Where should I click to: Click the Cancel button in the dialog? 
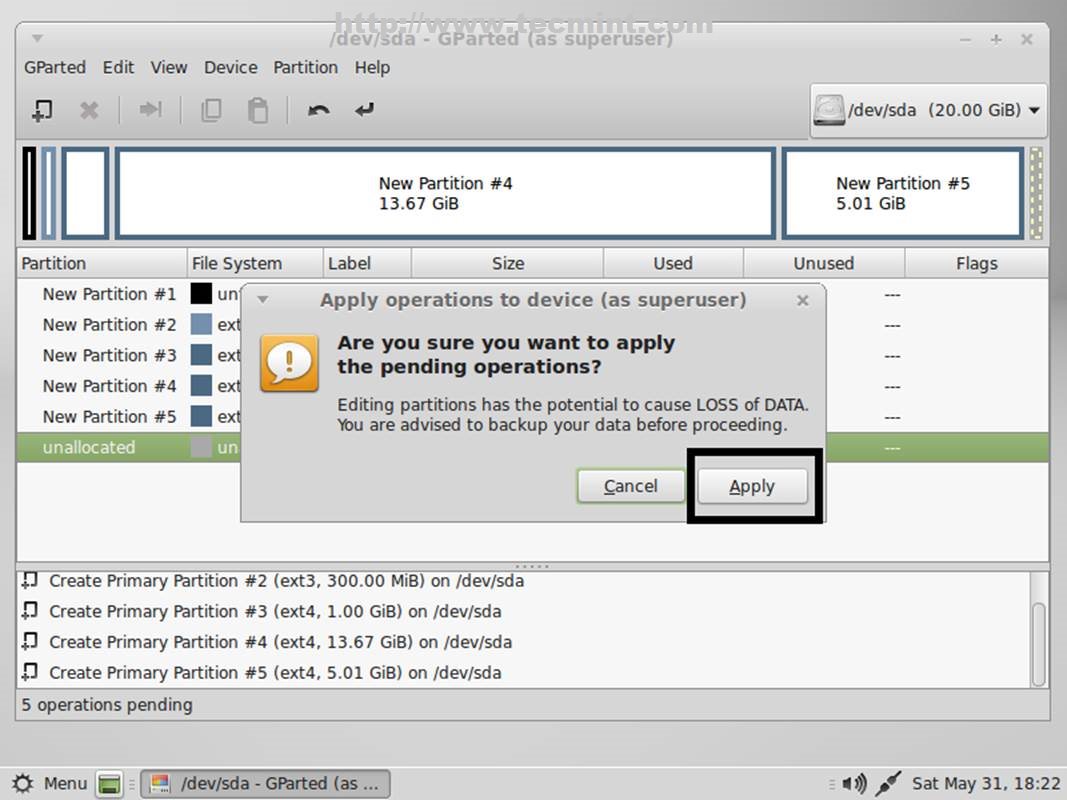pyautogui.click(x=631, y=486)
